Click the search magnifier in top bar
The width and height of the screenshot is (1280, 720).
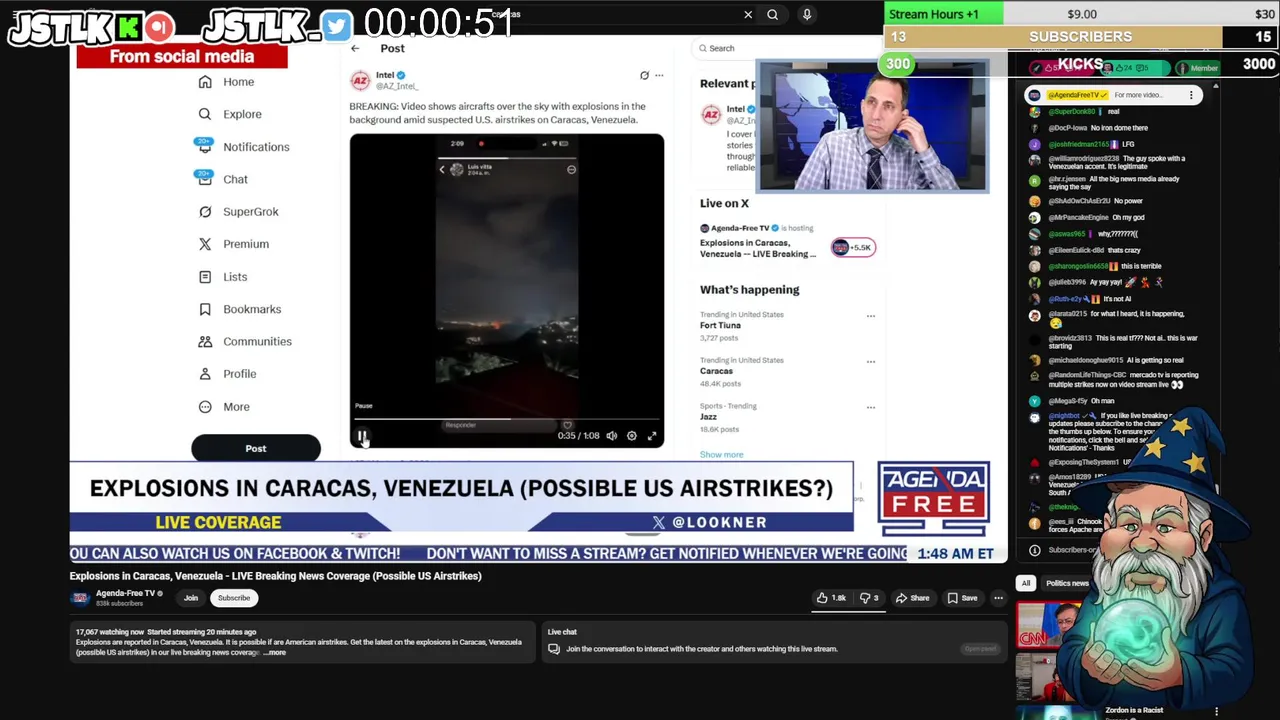tap(772, 15)
